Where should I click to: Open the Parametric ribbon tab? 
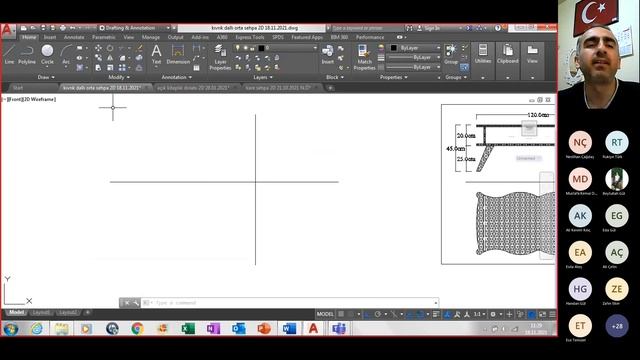(104, 37)
